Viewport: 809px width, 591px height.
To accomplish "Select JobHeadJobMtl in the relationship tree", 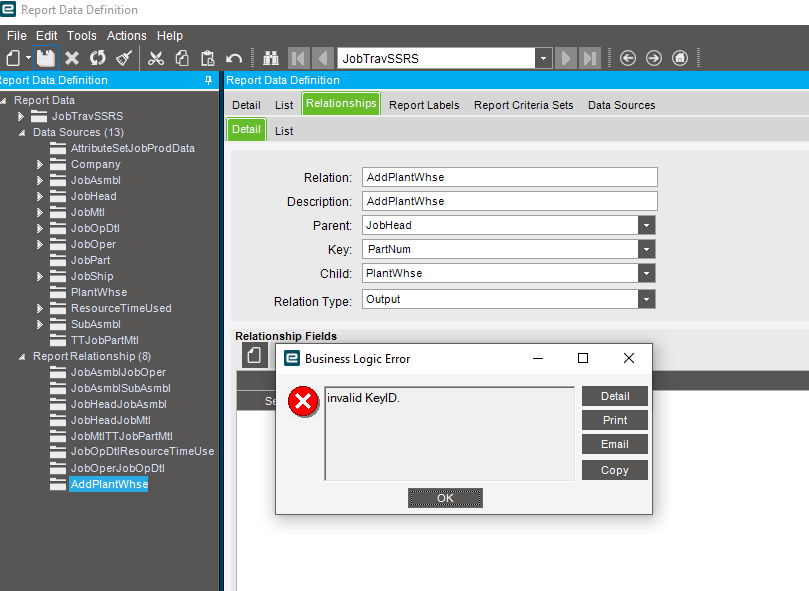I will [x=110, y=420].
